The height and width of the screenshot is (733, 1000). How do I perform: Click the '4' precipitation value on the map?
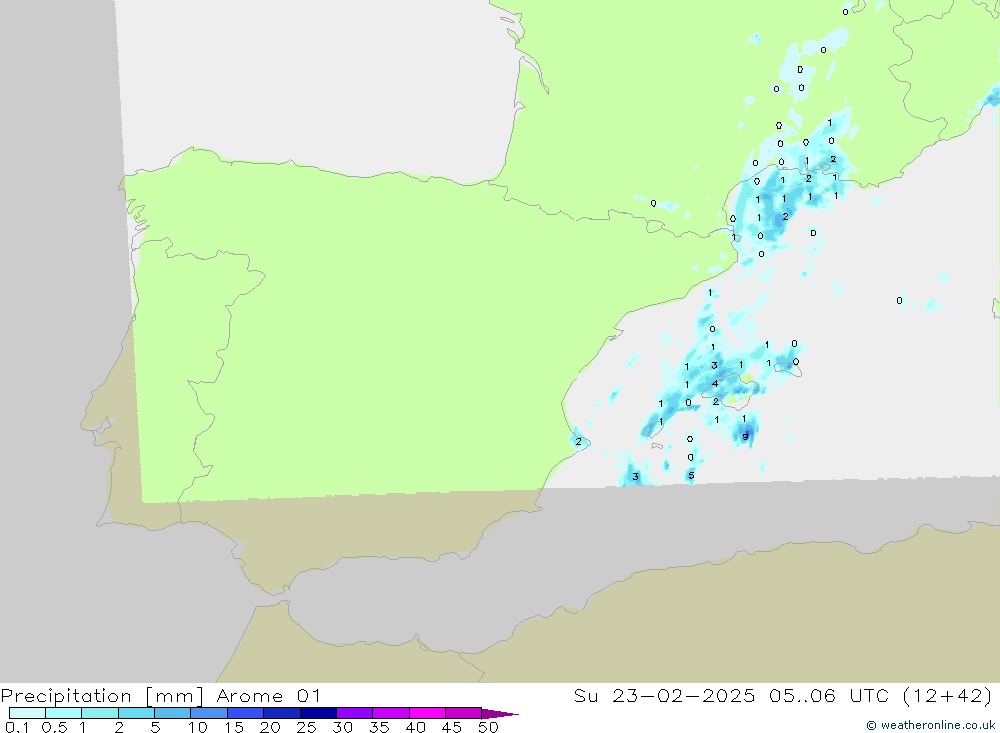point(715,383)
